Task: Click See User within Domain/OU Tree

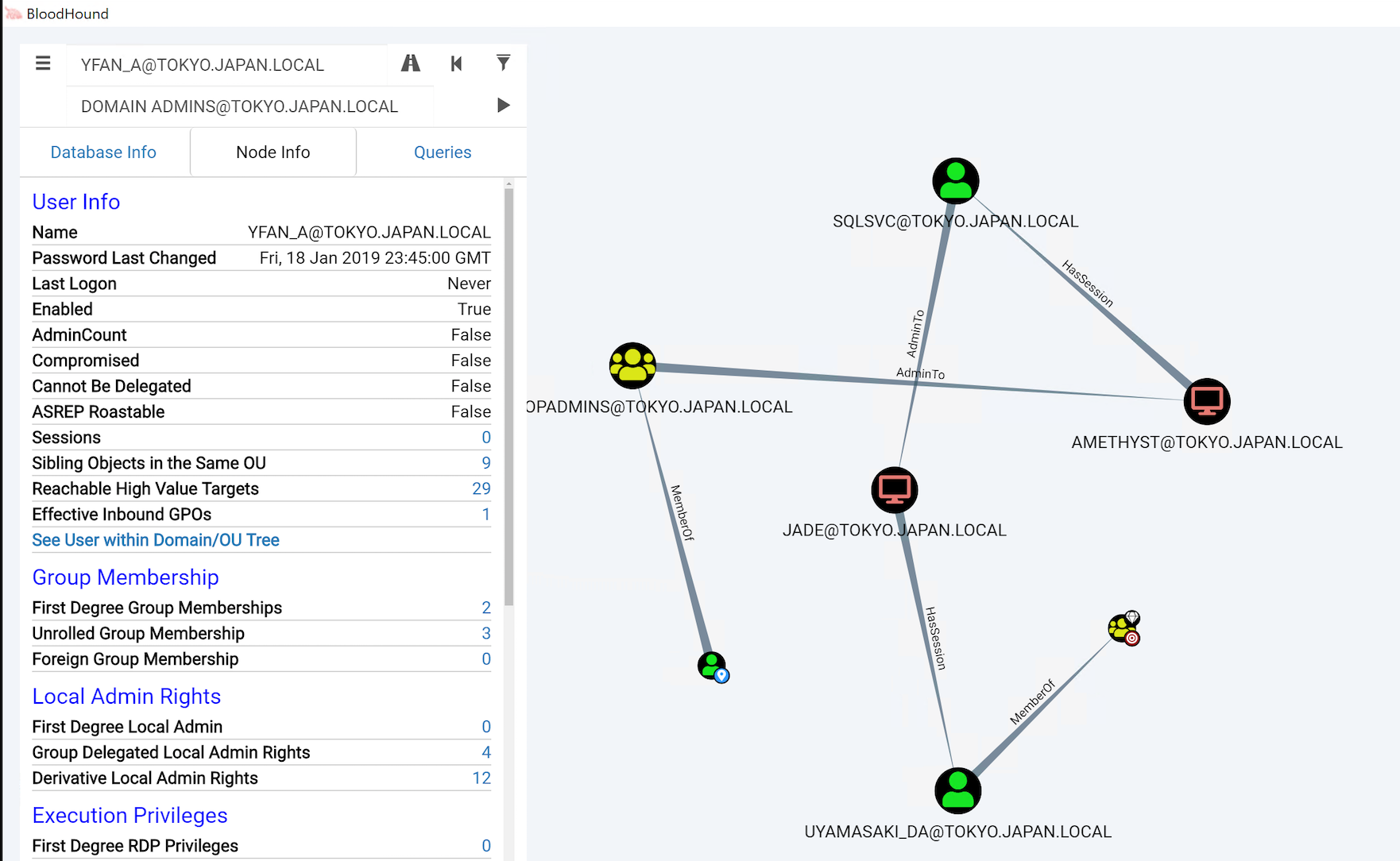Action: (156, 540)
